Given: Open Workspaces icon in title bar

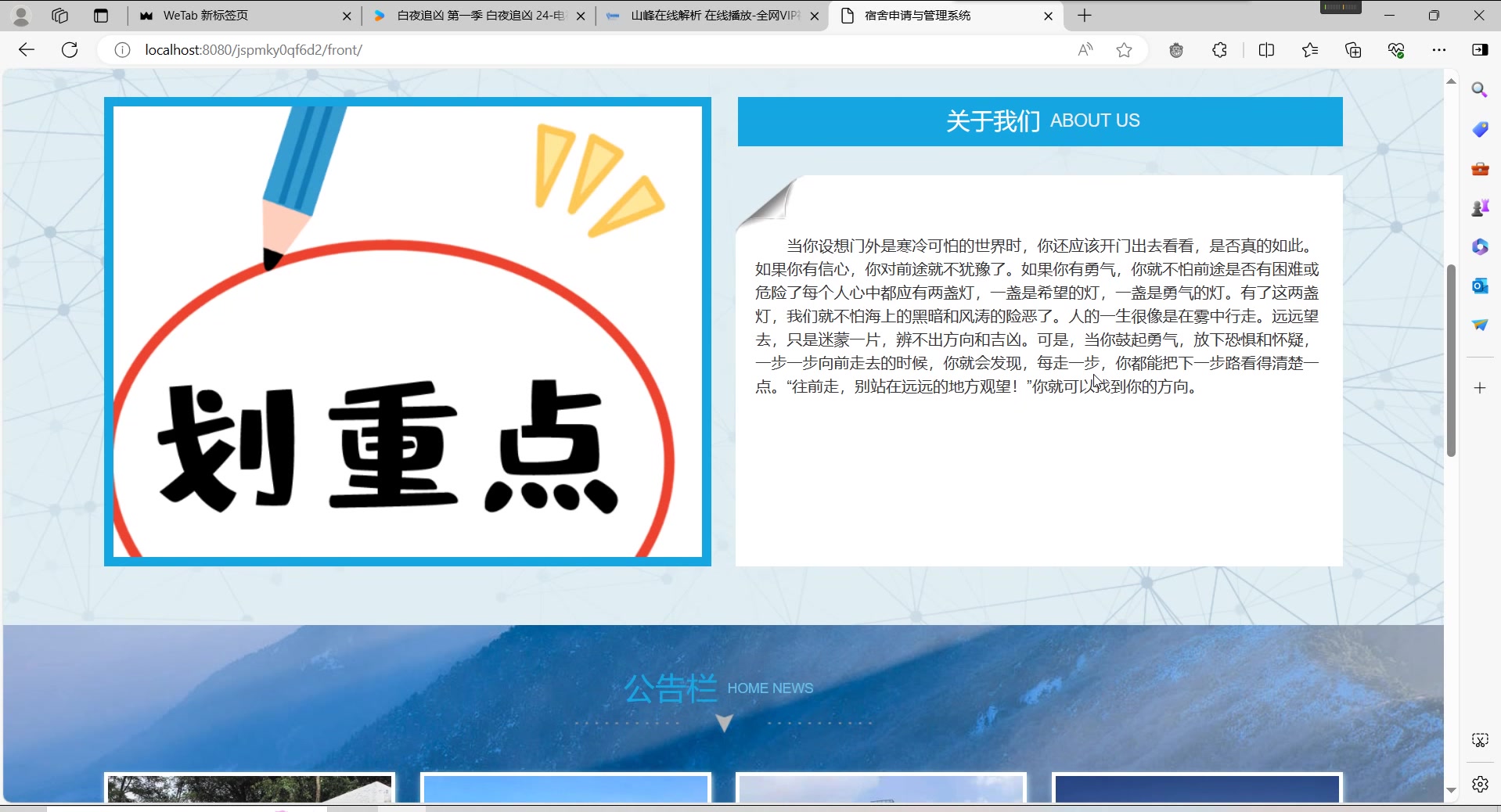Looking at the screenshot, I should click(x=59, y=16).
